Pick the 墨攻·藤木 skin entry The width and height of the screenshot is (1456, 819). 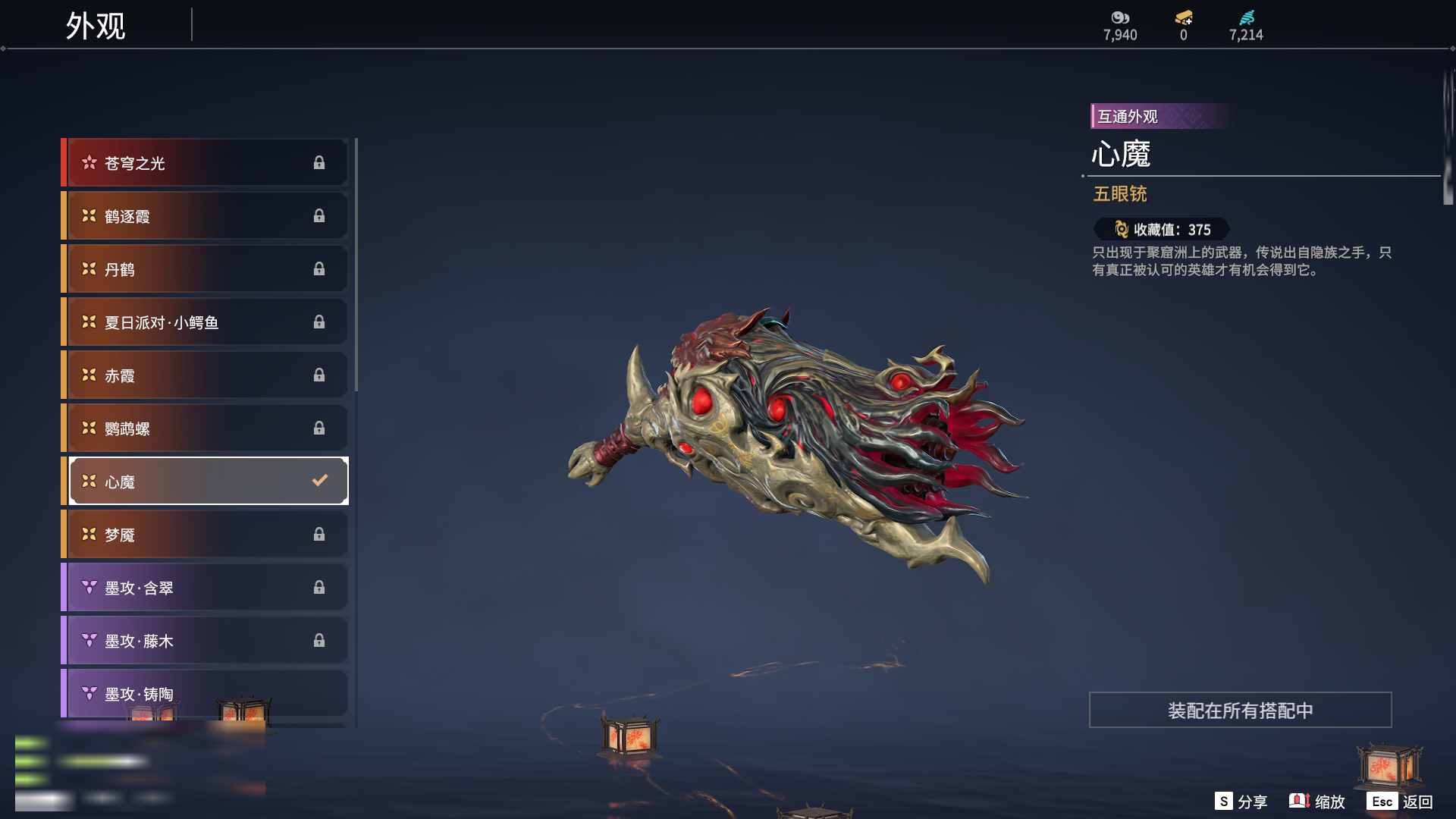(205, 641)
